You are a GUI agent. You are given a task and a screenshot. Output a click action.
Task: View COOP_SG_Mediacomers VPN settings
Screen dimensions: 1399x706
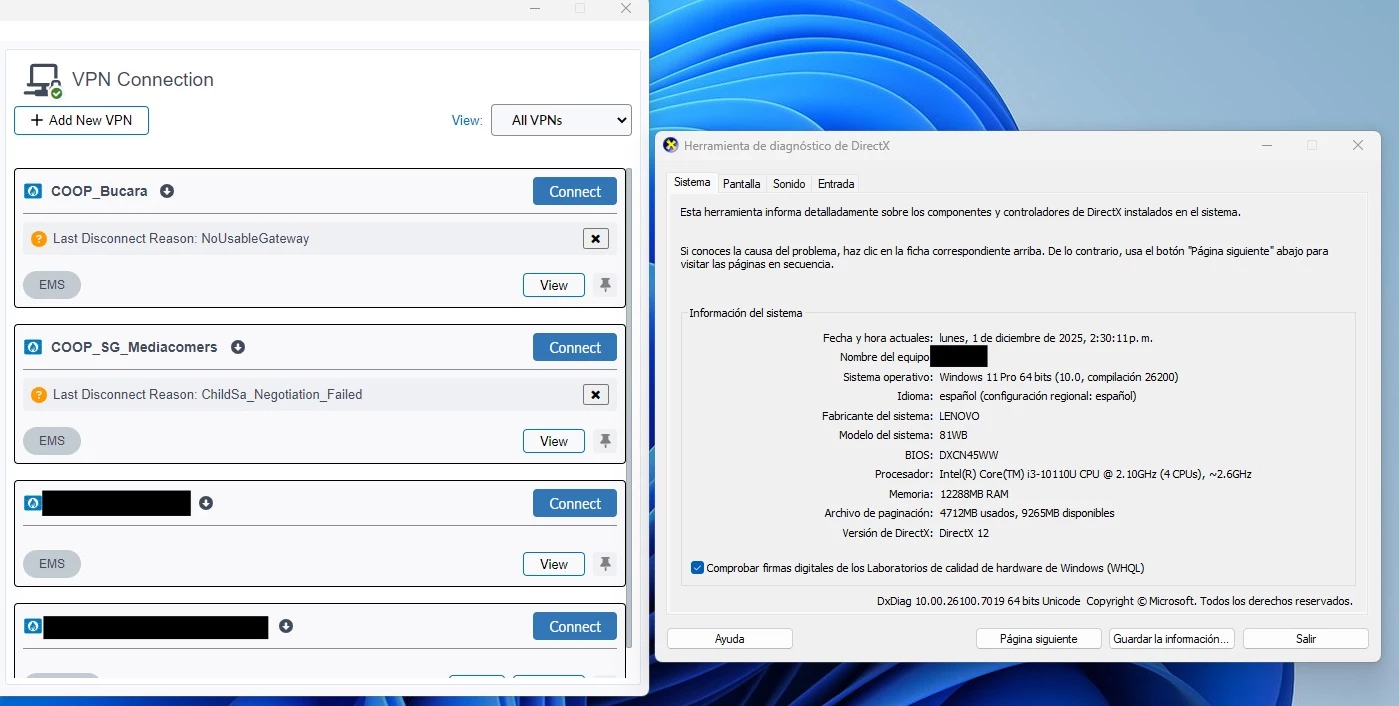pyautogui.click(x=554, y=441)
